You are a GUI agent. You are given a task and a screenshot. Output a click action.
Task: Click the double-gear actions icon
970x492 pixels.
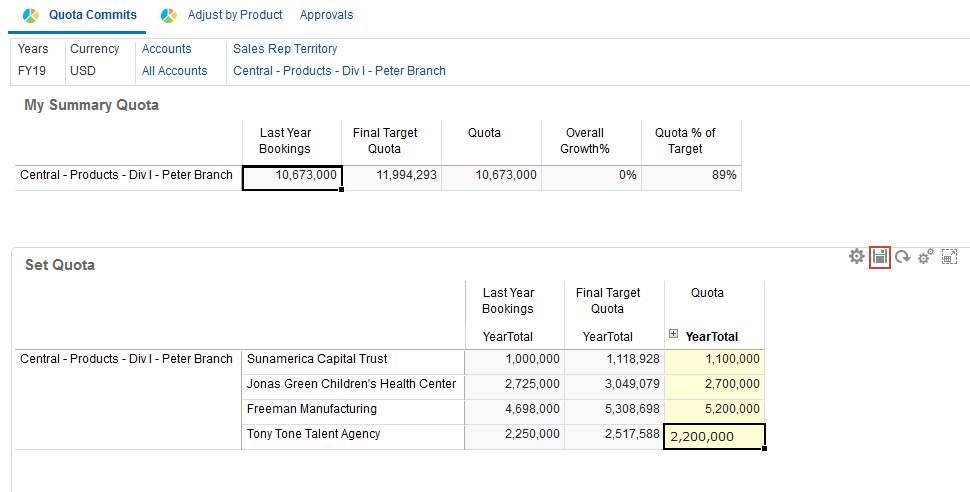tap(926, 257)
